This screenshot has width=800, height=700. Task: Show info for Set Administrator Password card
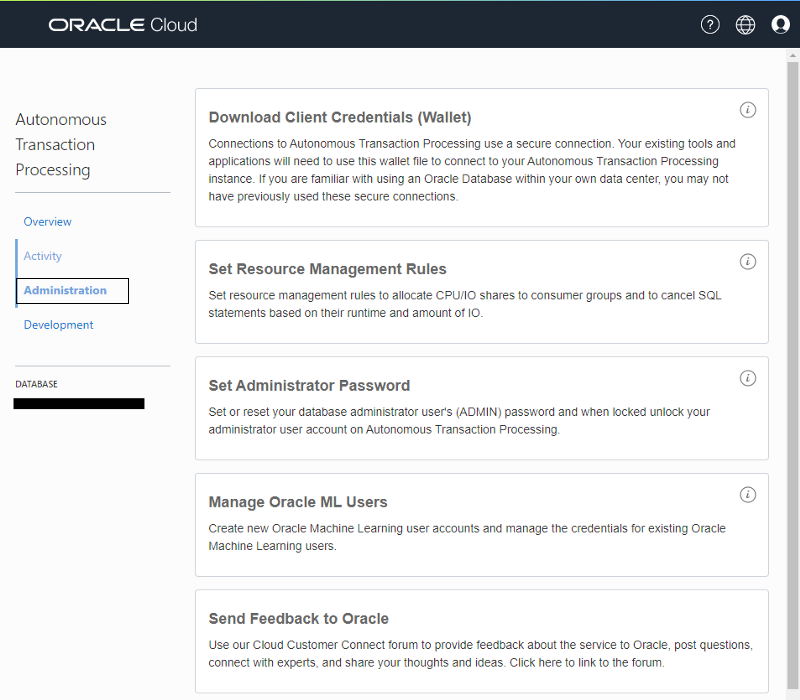tap(747, 378)
